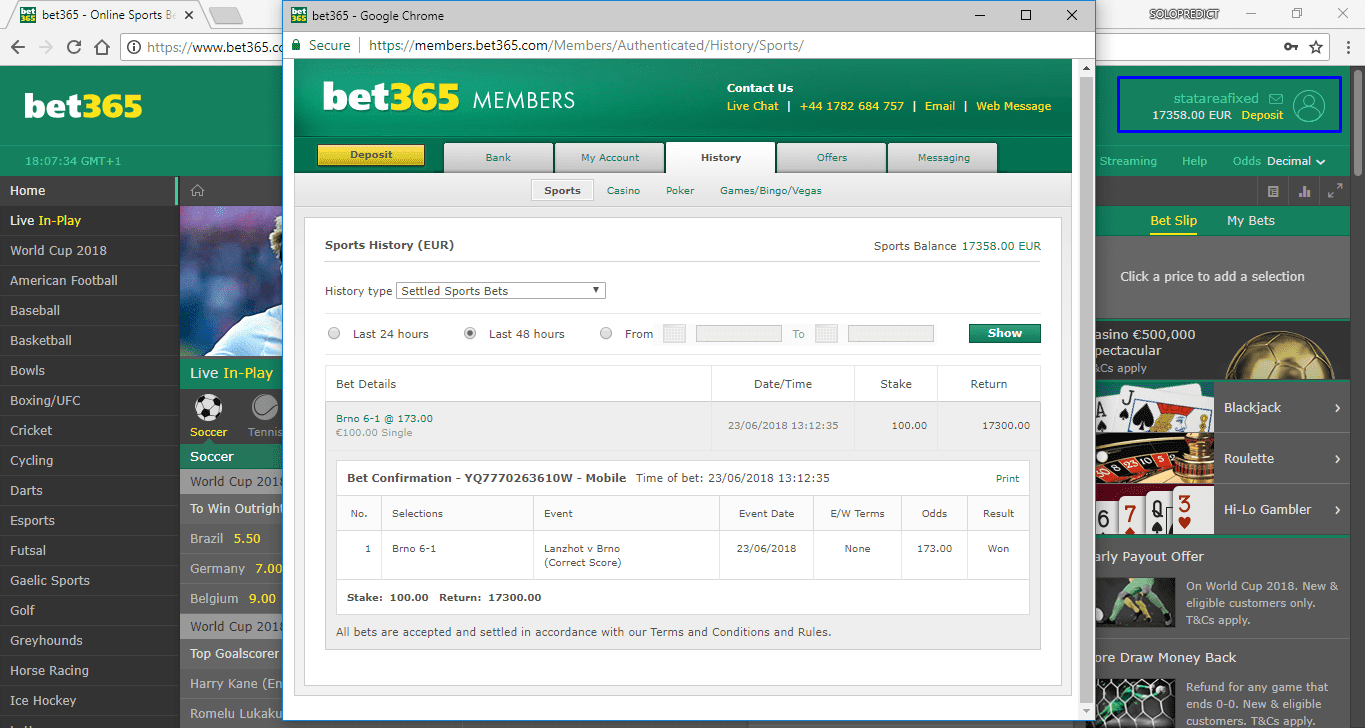The width and height of the screenshot is (1365, 728).
Task: Open Offers tab
Action: pyautogui.click(x=831, y=158)
